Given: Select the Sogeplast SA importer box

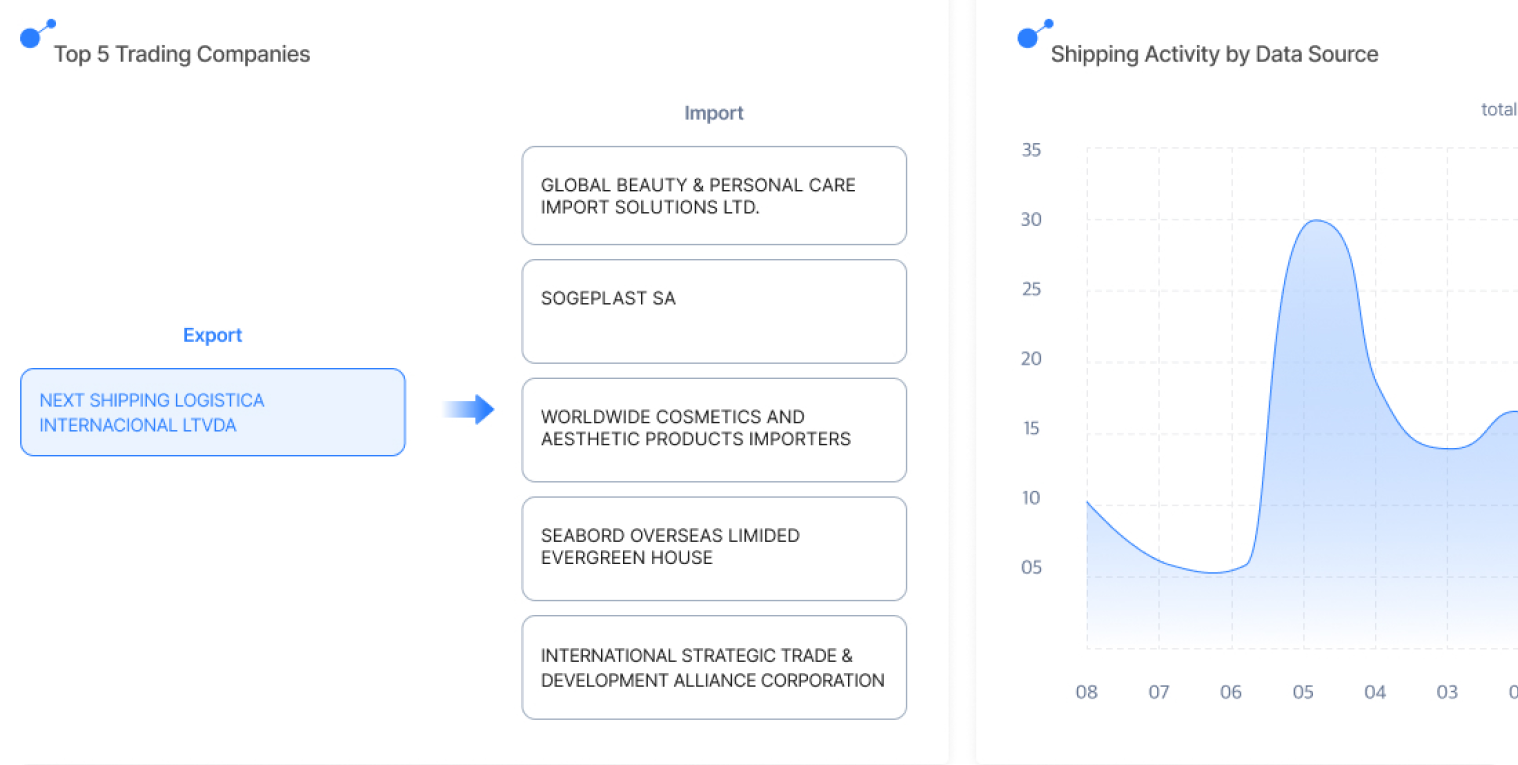Looking at the screenshot, I should click(x=713, y=311).
